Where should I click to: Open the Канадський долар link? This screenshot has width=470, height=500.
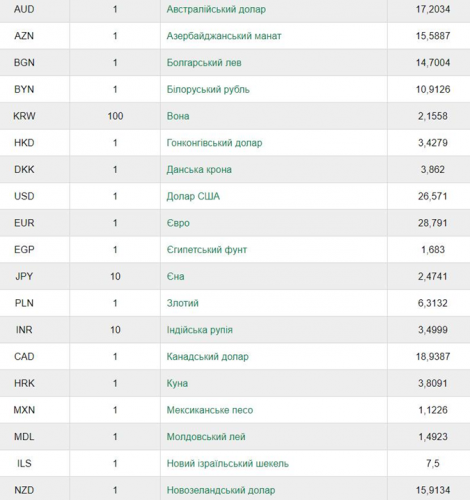(x=207, y=357)
